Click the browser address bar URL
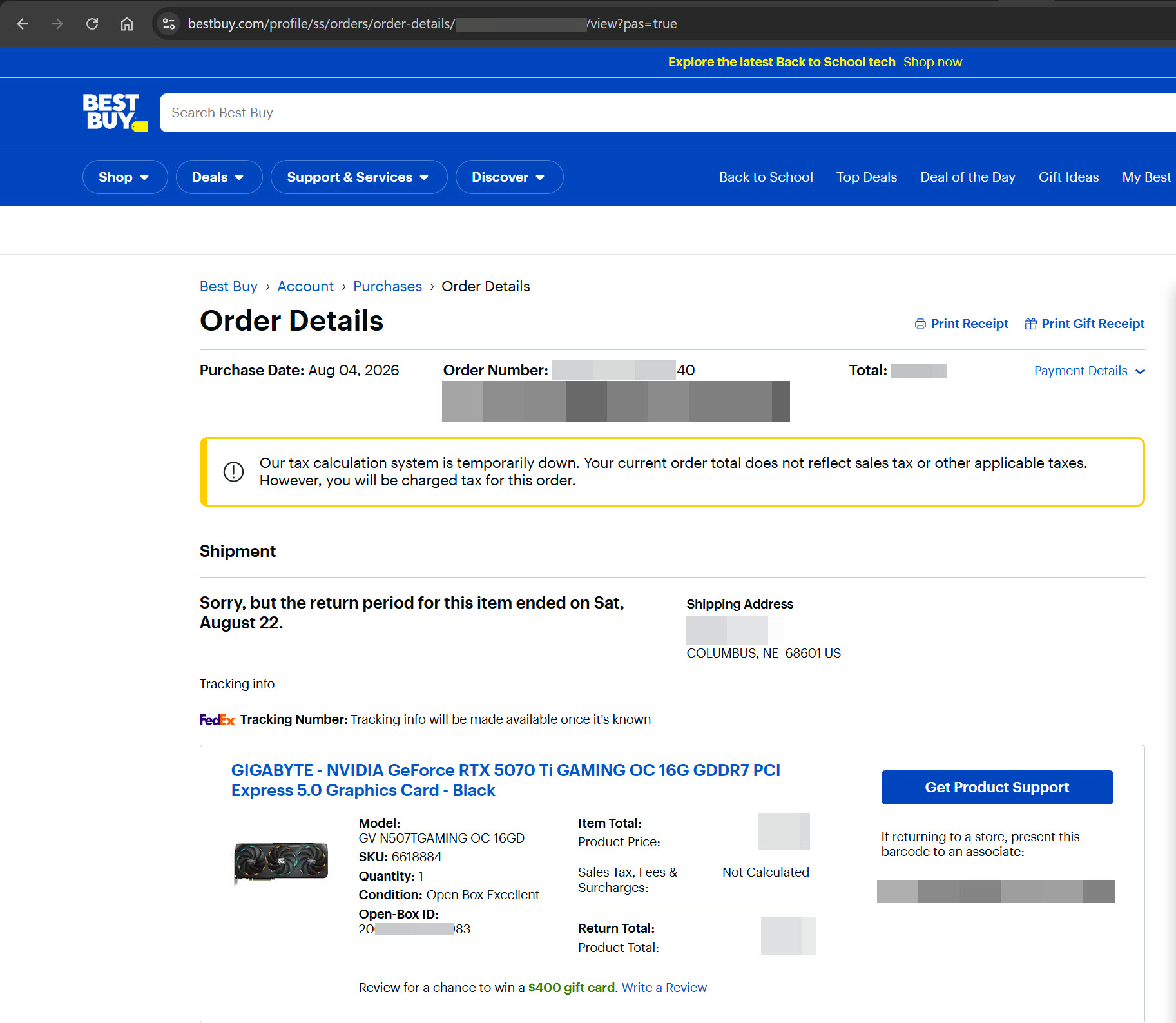Image resolution: width=1176 pixels, height=1023 pixels. point(432,24)
